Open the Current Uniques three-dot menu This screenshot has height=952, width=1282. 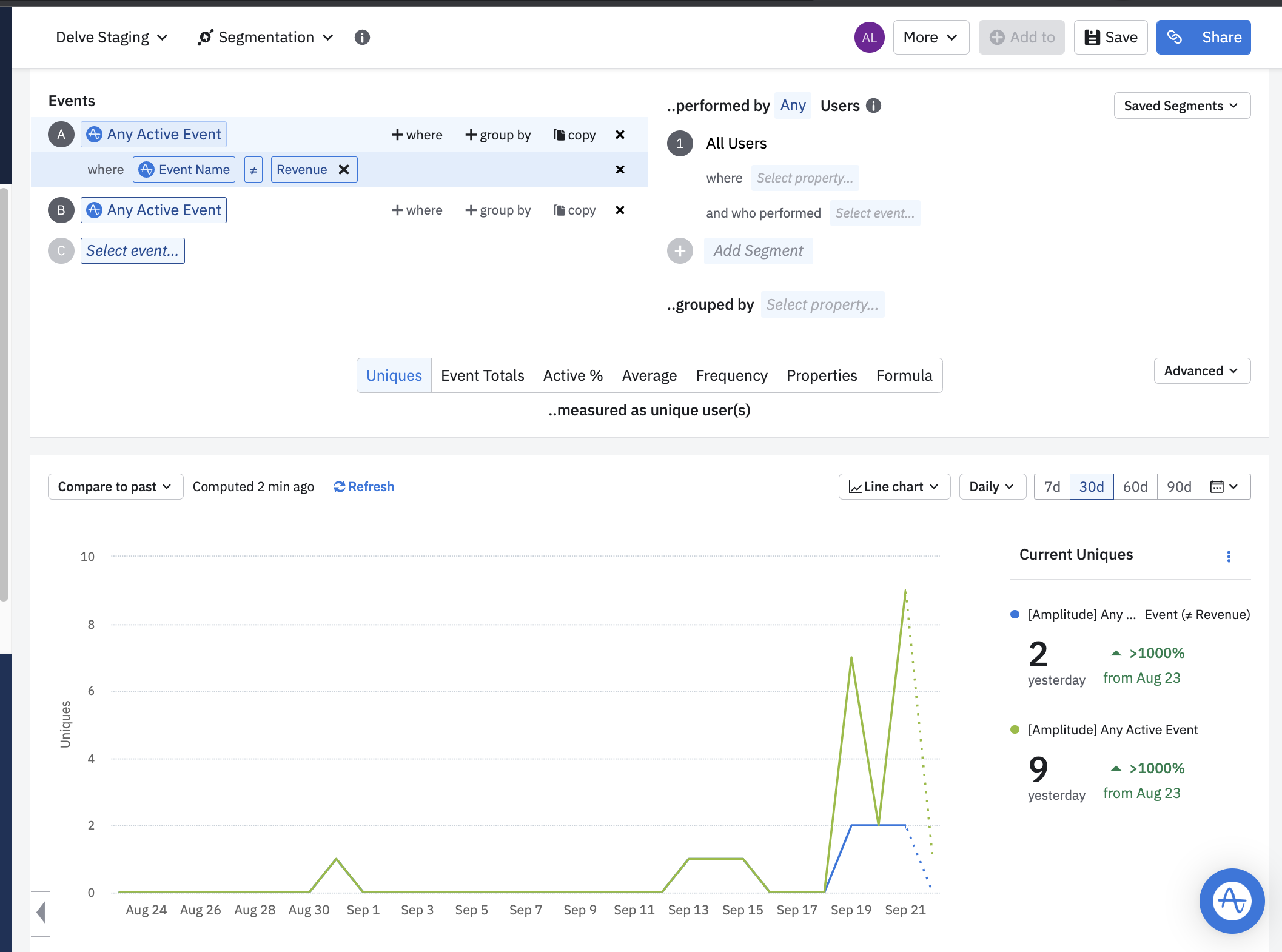[1229, 557]
